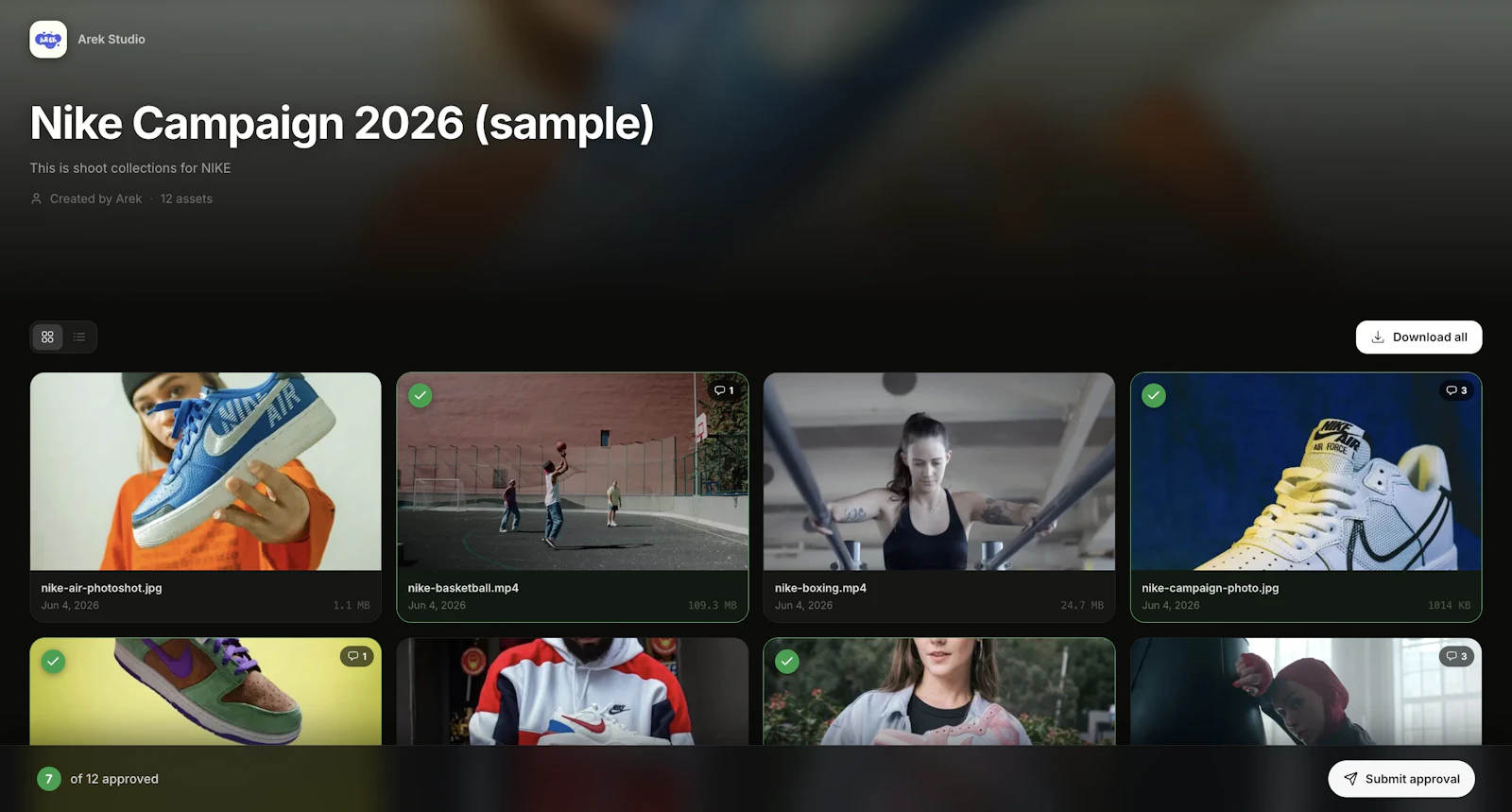Click the 24.7 MB file size
This screenshot has width=1512, height=812.
tap(1082, 606)
